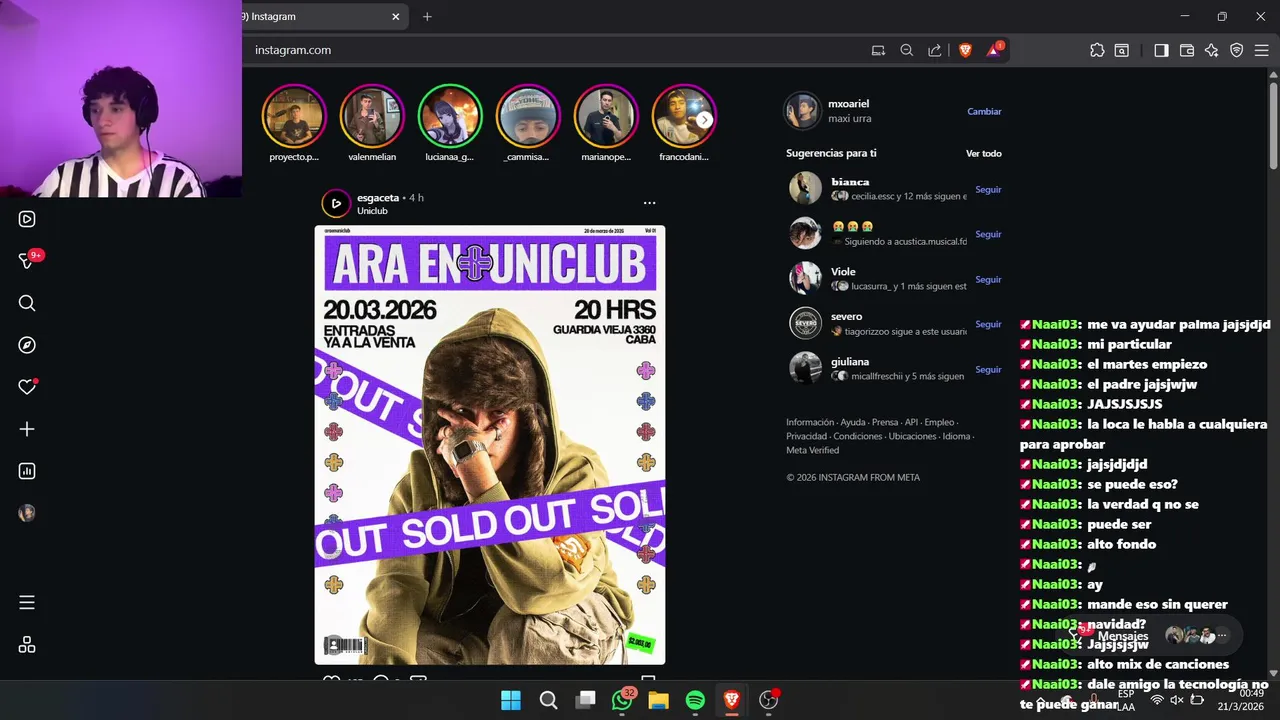
Task: Open the Leo AI sparkle icon
Action: (x=1212, y=50)
